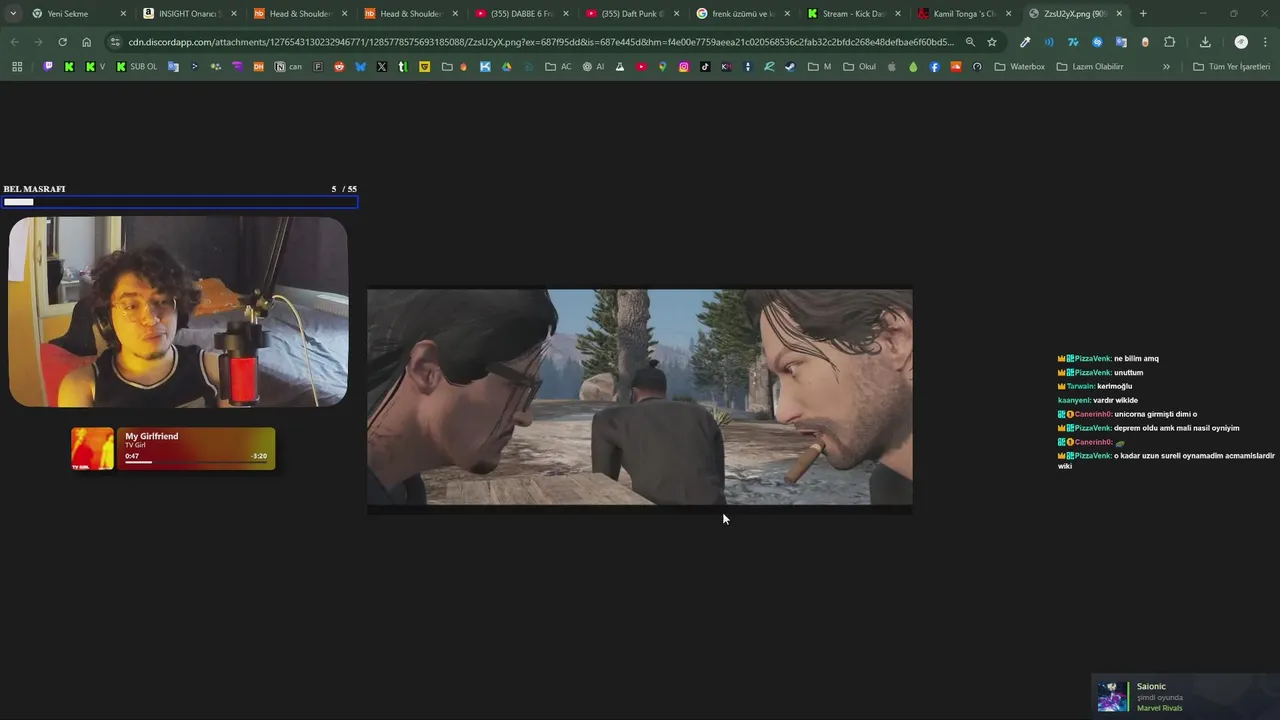Close the Kamil Tonga tab
Image resolution: width=1280 pixels, height=720 pixels.
click(1008, 14)
